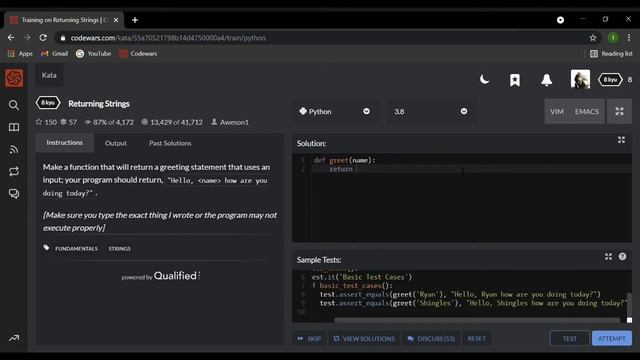Screen dimensions: 640x360
Task: Open the user profile avatar
Action: (x=580, y=79)
